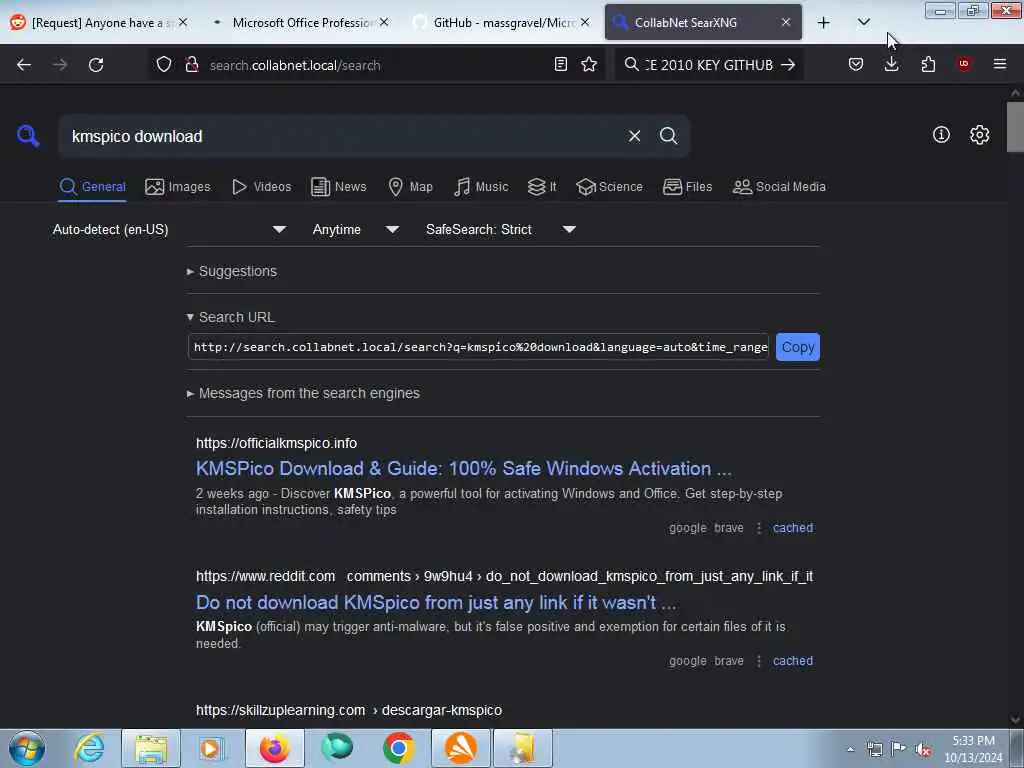
Task: Switch to the Music category tab
Action: click(481, 187)
